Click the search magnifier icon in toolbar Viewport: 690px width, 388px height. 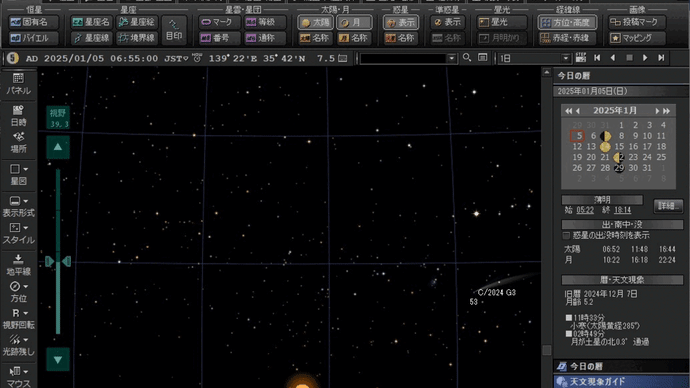[x=467, y=58]
